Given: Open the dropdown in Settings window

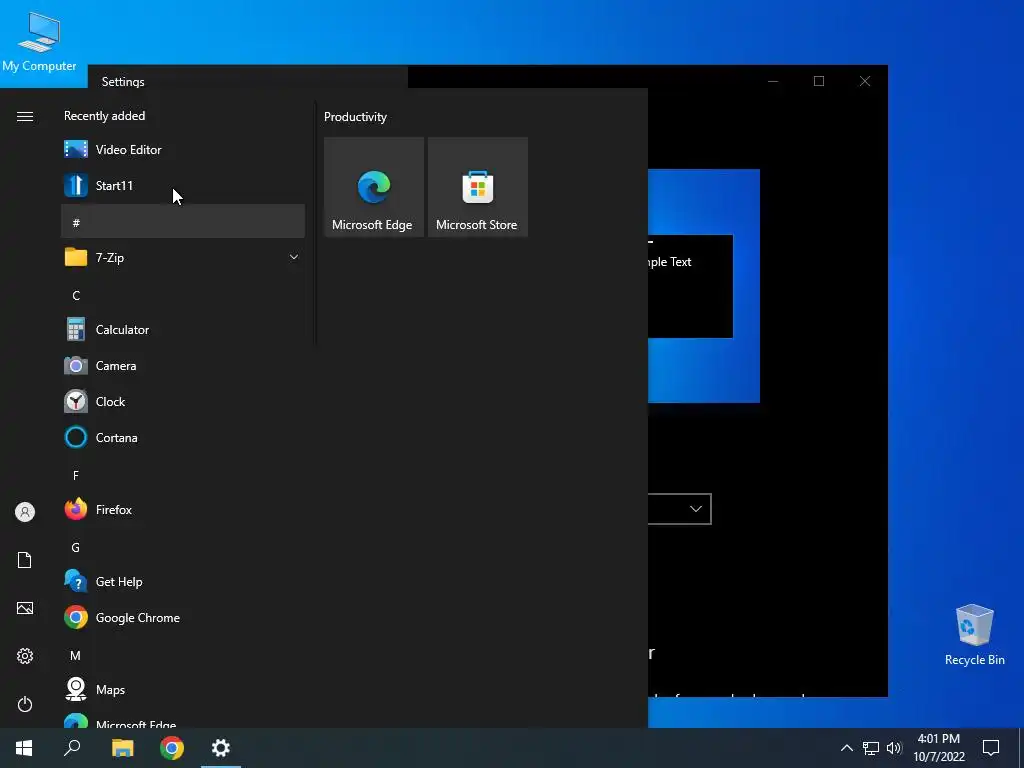Looking at the screenshot, I should point(679,509).
